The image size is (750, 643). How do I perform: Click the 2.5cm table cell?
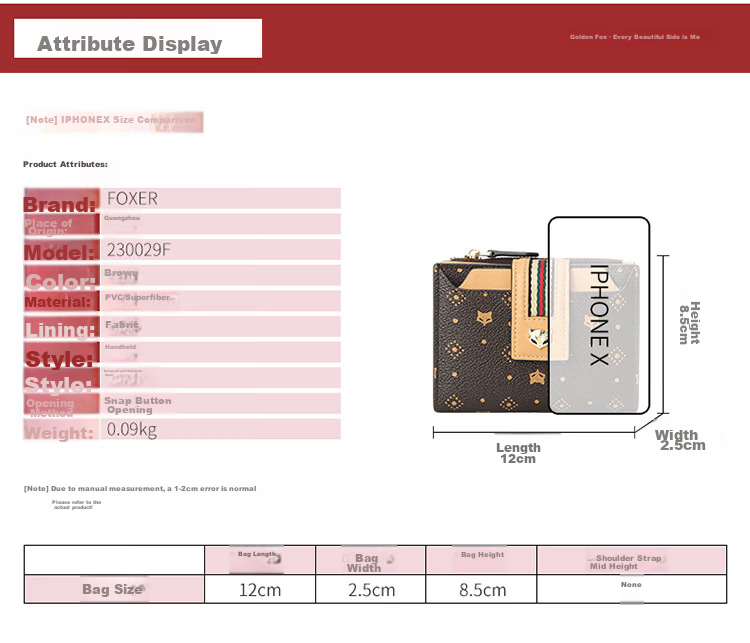371,589
